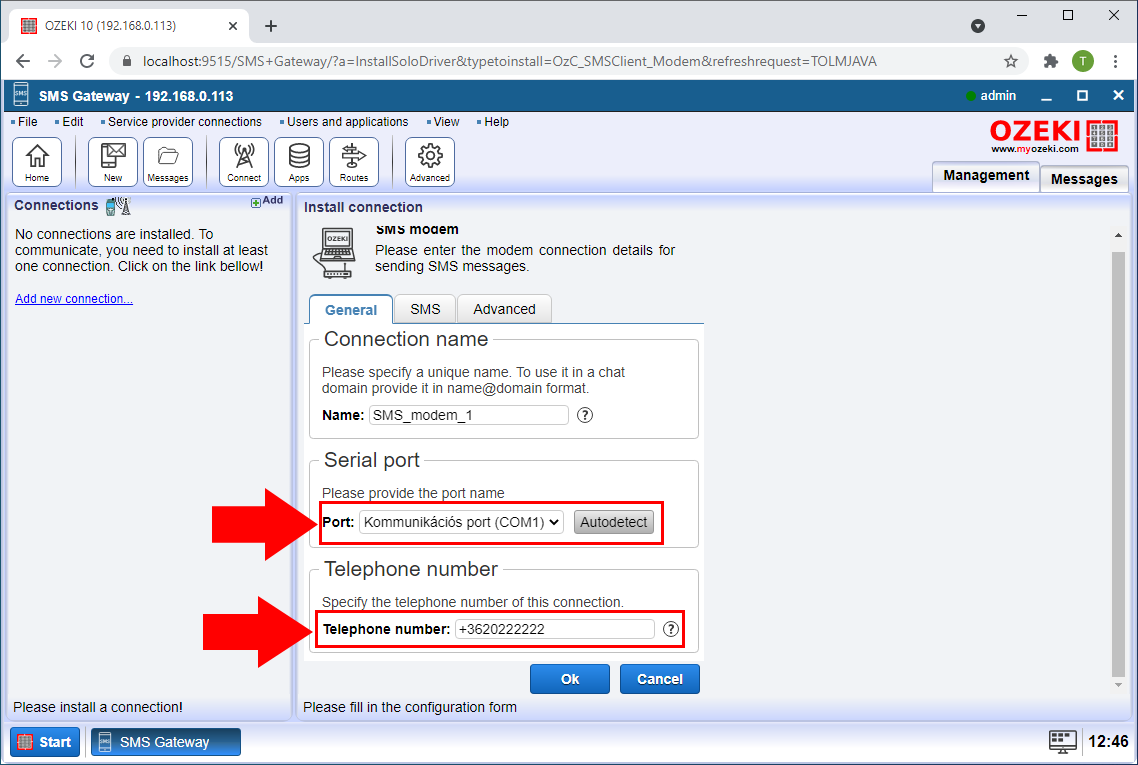The image size is (1138, 765).
Task: Open the browser extensions puzzle icon
Action: 1050,62
